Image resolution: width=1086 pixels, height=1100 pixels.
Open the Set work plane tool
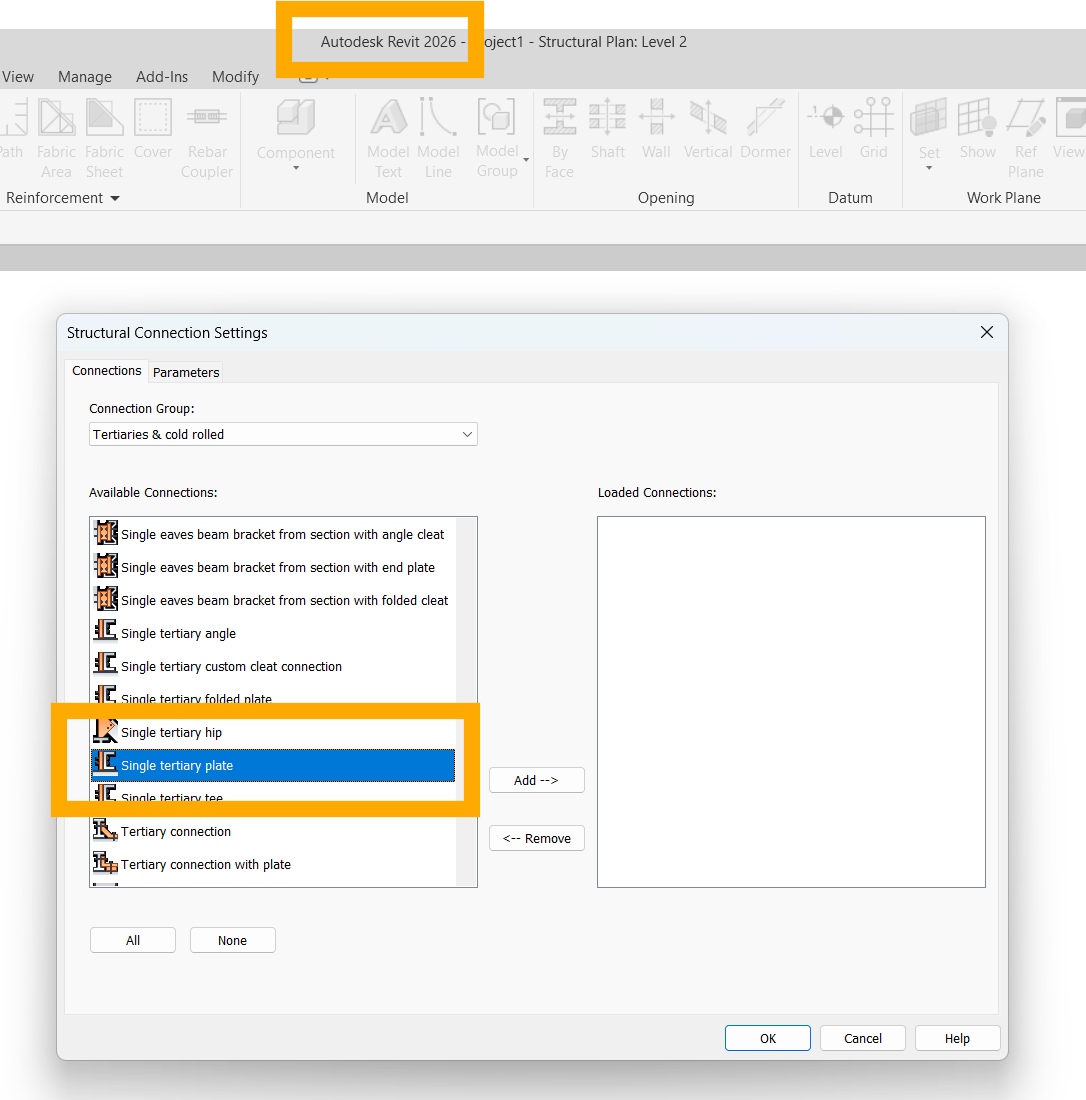929,135
